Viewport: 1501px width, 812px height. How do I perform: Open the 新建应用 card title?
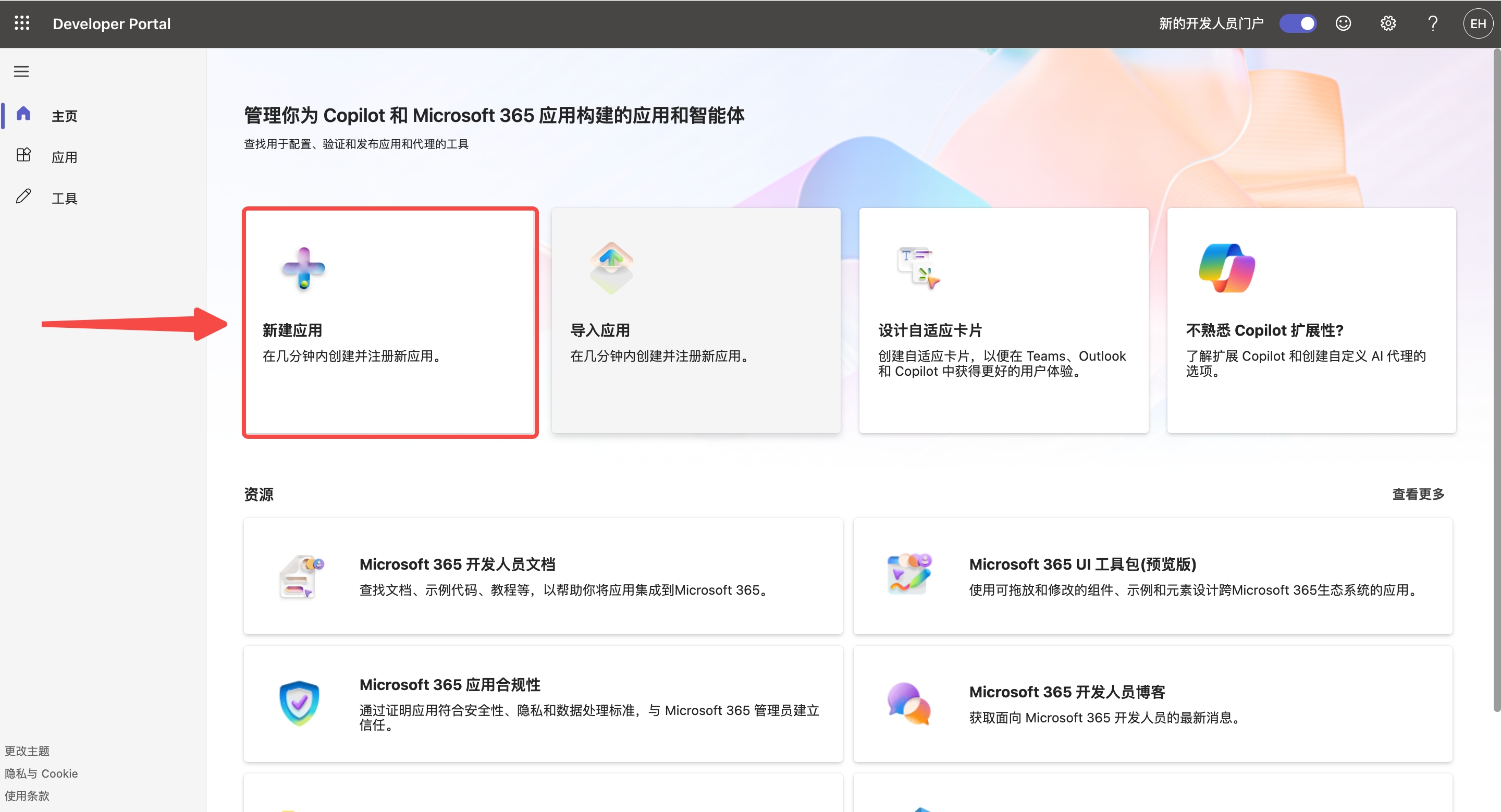click(x=292, y=330)
